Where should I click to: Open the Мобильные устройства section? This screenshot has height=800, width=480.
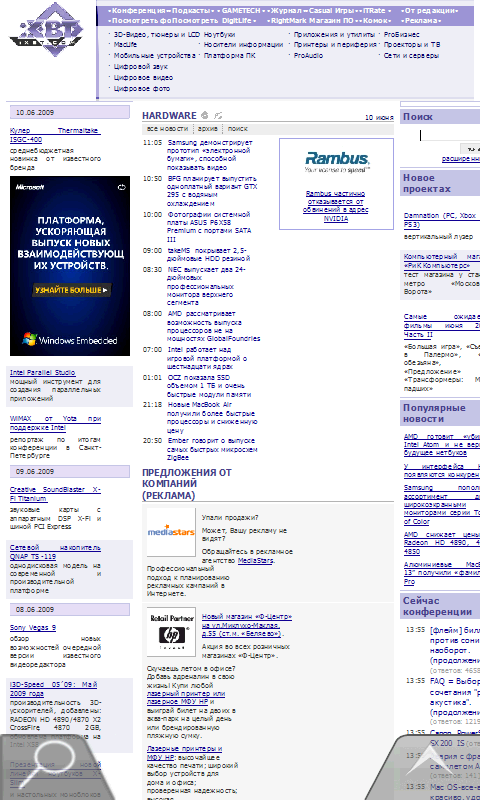(155, 56)
